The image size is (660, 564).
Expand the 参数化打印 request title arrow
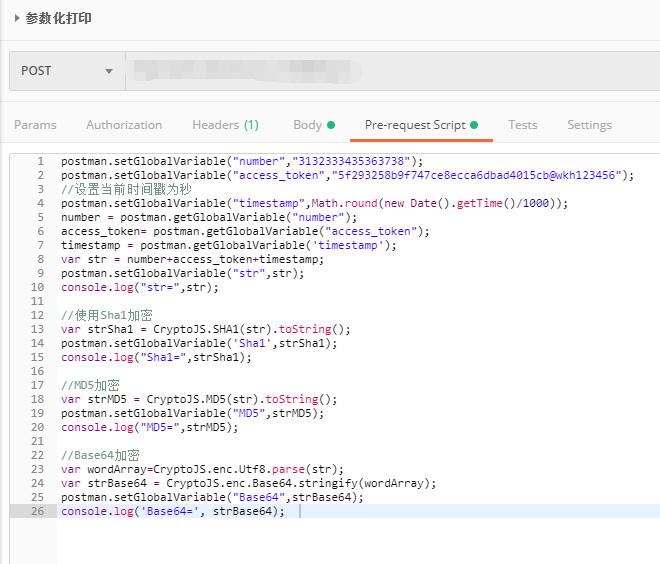[17, 18]
